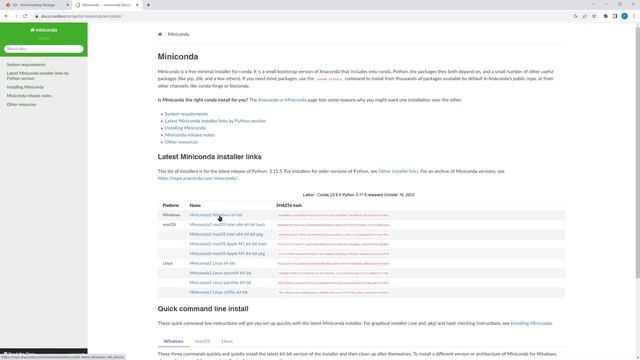640x360 pixels.
Task: Open the Chrome profile avatar
Action: pyautogui.click(x=624, y=16)
